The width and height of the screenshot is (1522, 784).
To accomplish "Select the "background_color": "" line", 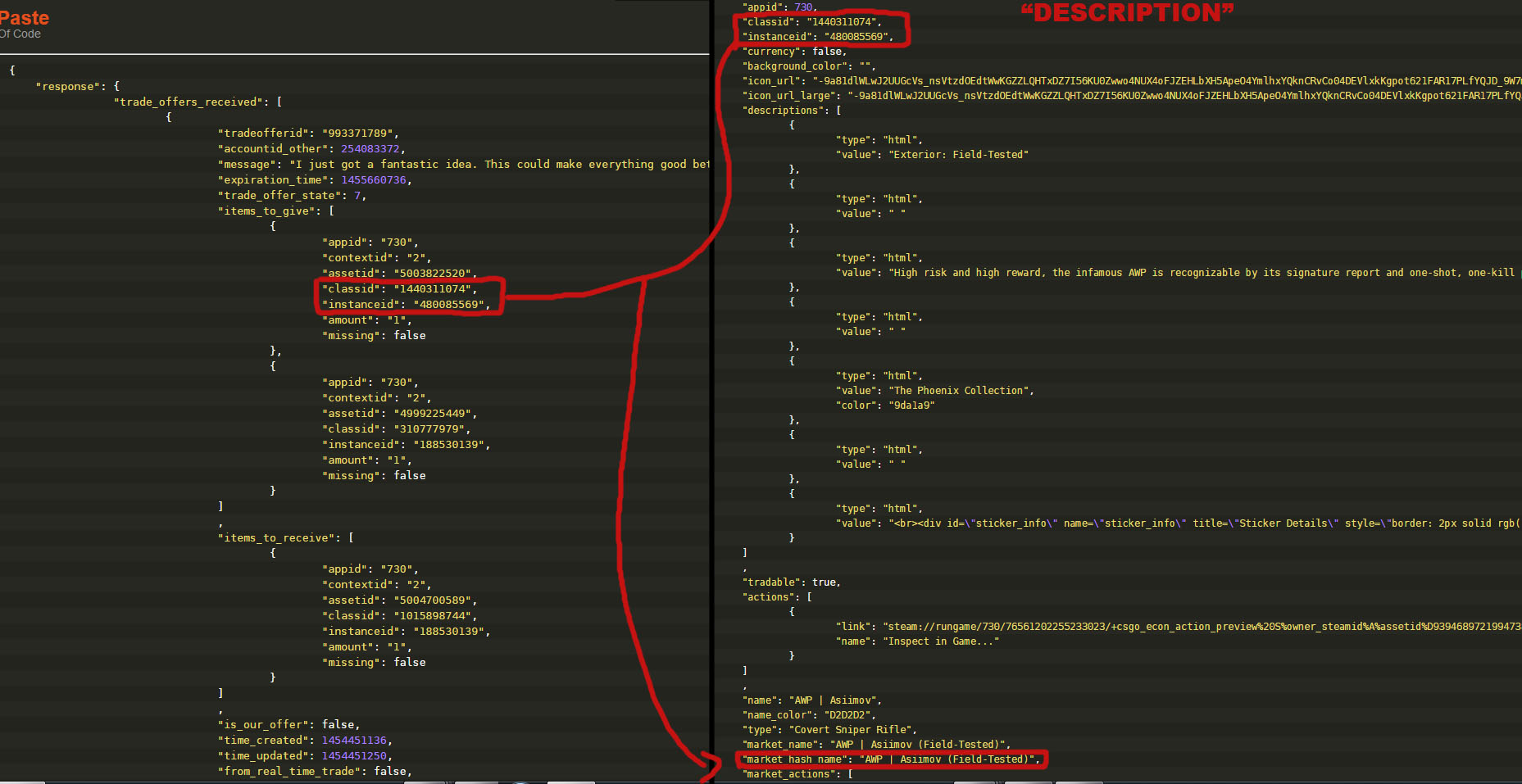I will pyautogui.click(x=809, y=66).
